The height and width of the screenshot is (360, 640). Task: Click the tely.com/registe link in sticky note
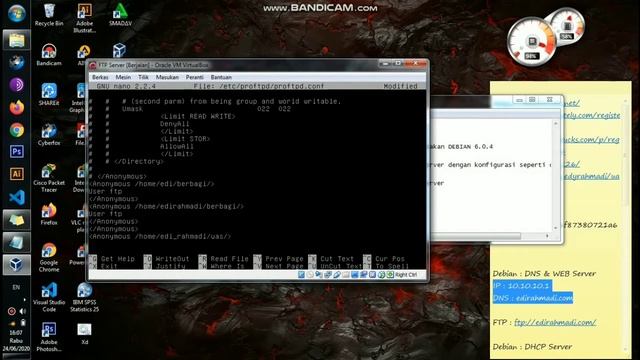point(592,115)
